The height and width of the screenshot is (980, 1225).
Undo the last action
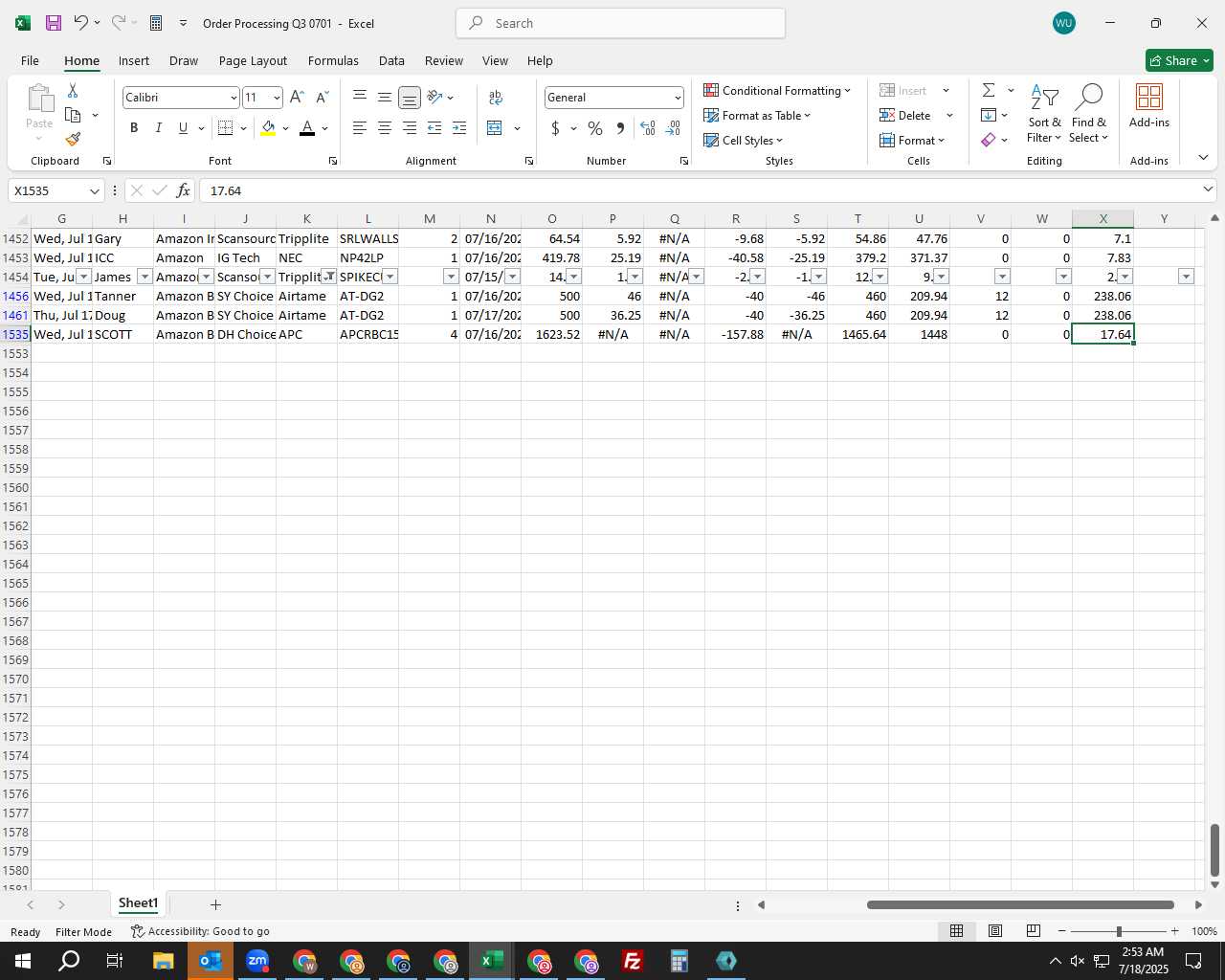(x=80, y=23)
